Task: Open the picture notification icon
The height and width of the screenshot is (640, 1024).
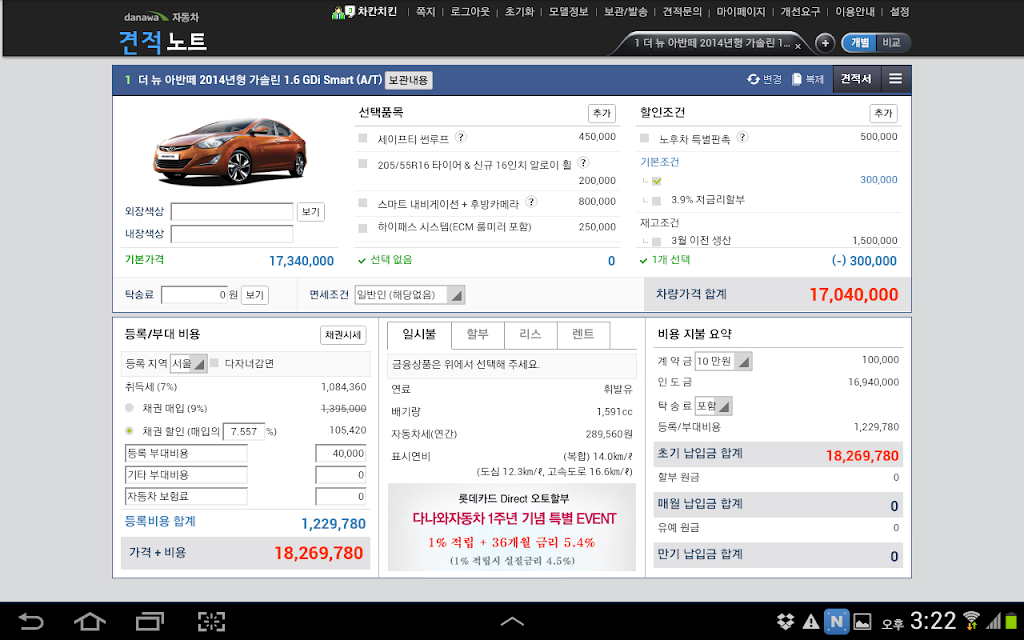Action: (862, 621)
